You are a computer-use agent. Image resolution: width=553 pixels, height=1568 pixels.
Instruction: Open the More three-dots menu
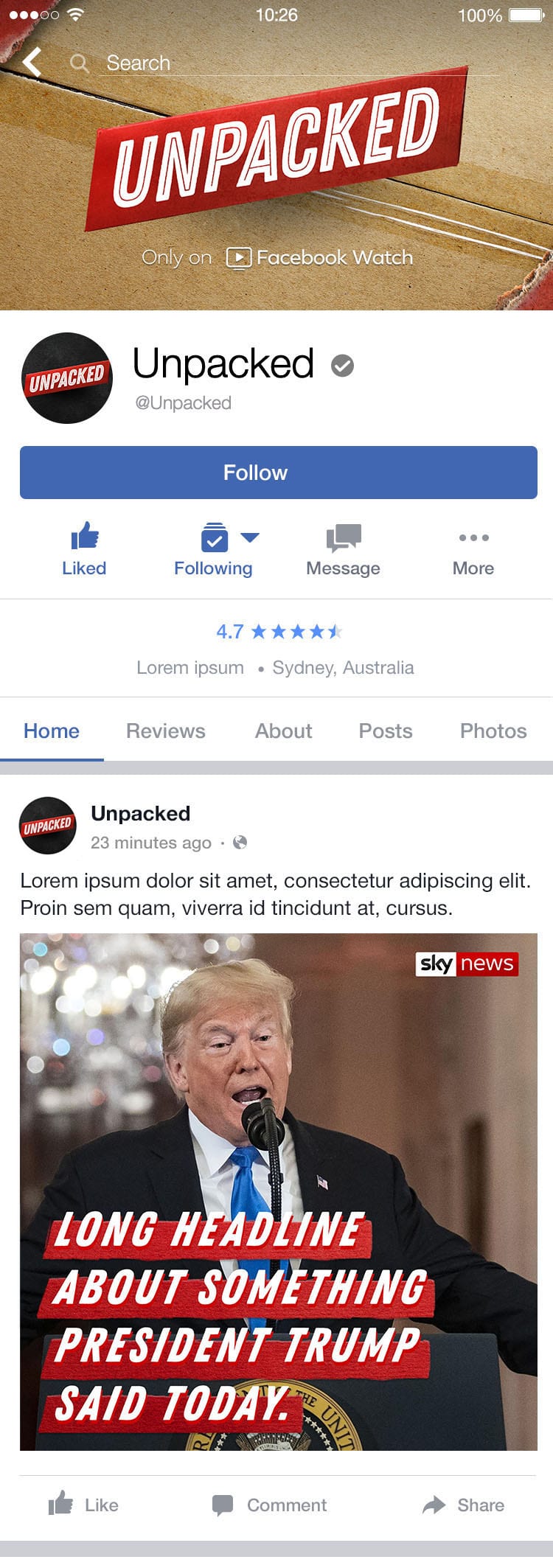(x=473, y=537)
